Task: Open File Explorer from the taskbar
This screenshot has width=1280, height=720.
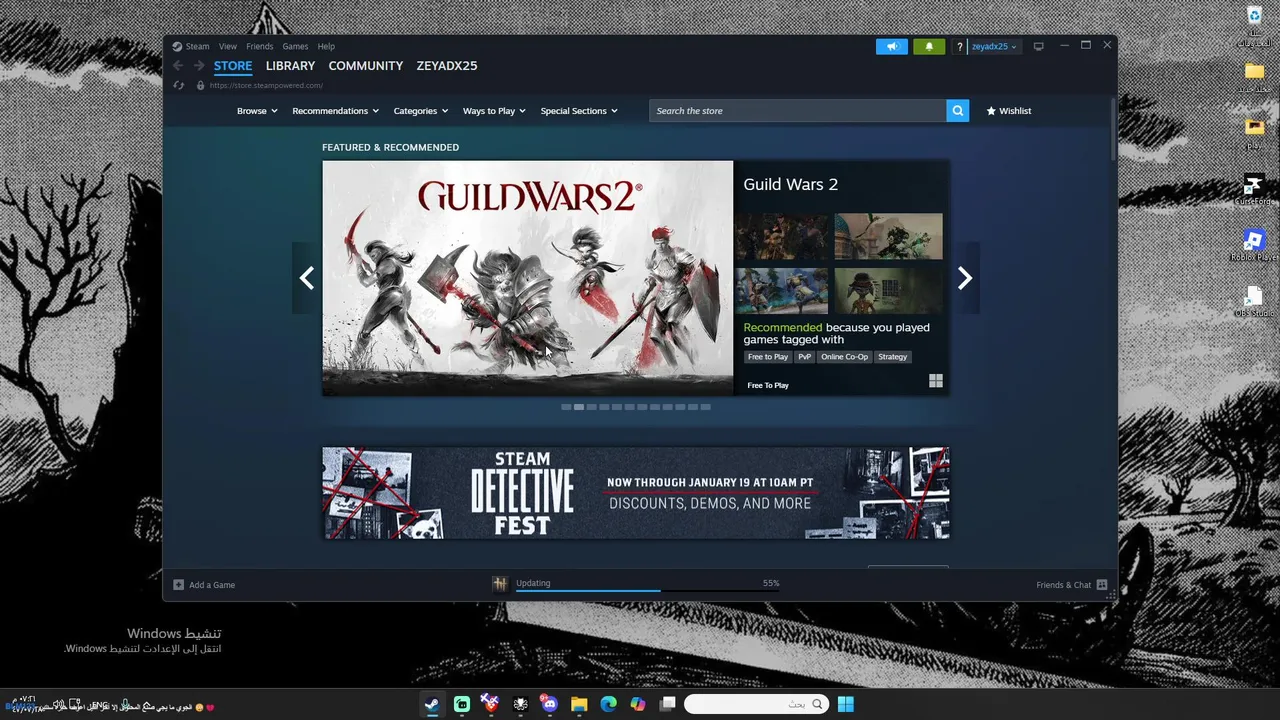Action: coord(579,704)
